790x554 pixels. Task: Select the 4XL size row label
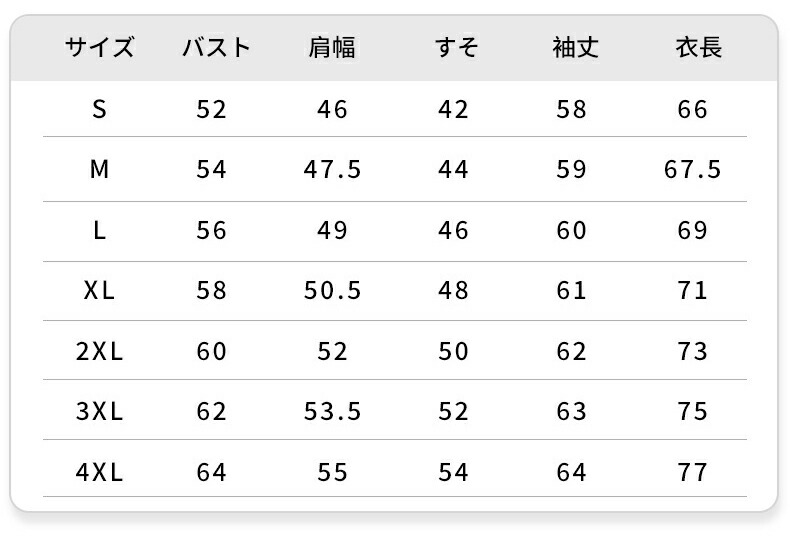[x=99, y=472]
